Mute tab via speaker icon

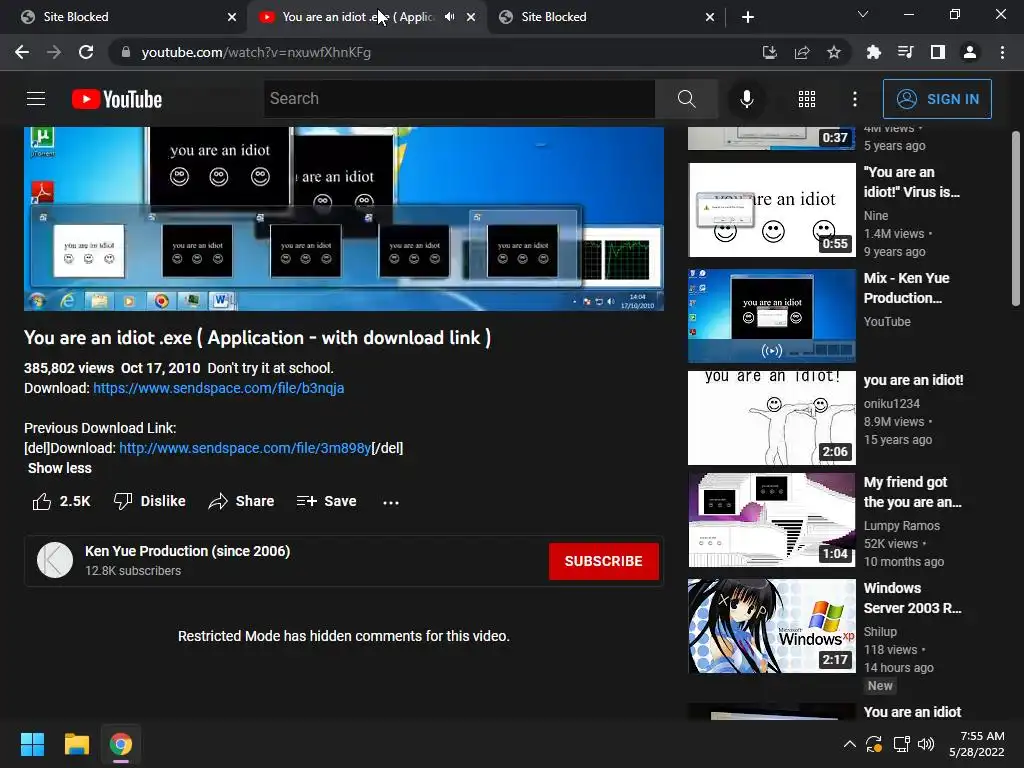click(x=449, y=17)
